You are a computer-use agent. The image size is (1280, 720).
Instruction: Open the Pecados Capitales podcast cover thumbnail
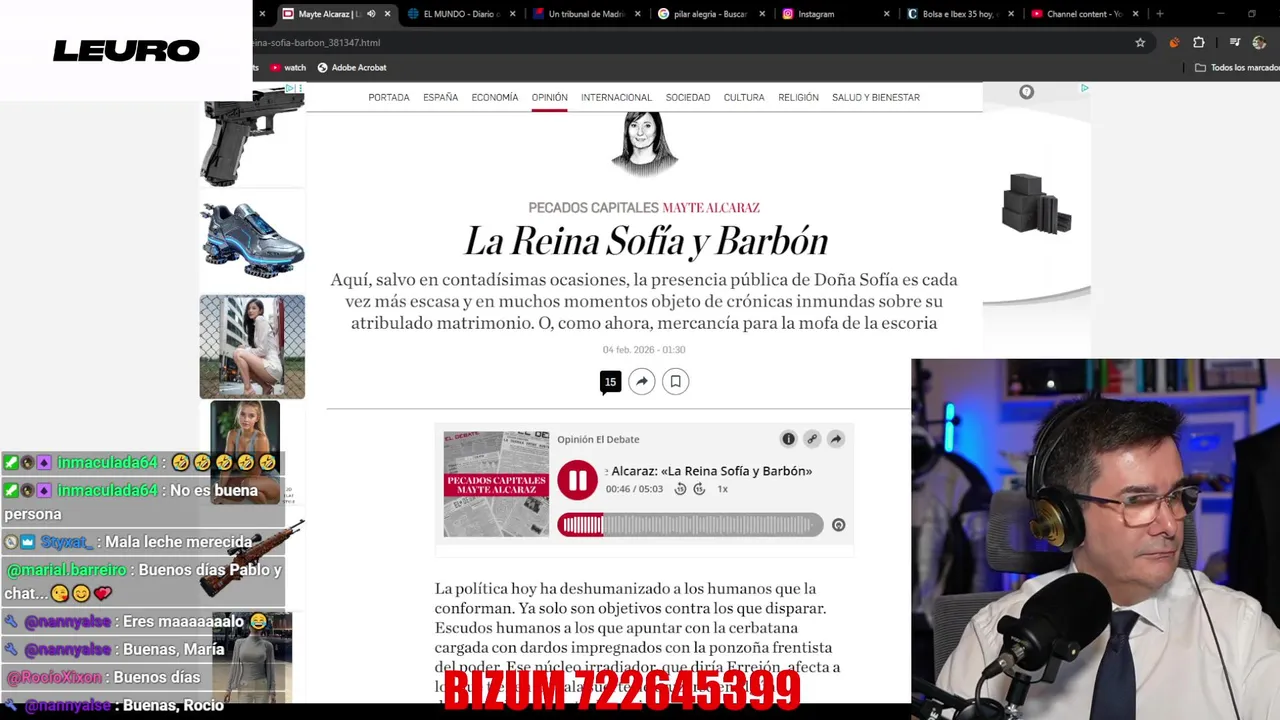(496, 484)
